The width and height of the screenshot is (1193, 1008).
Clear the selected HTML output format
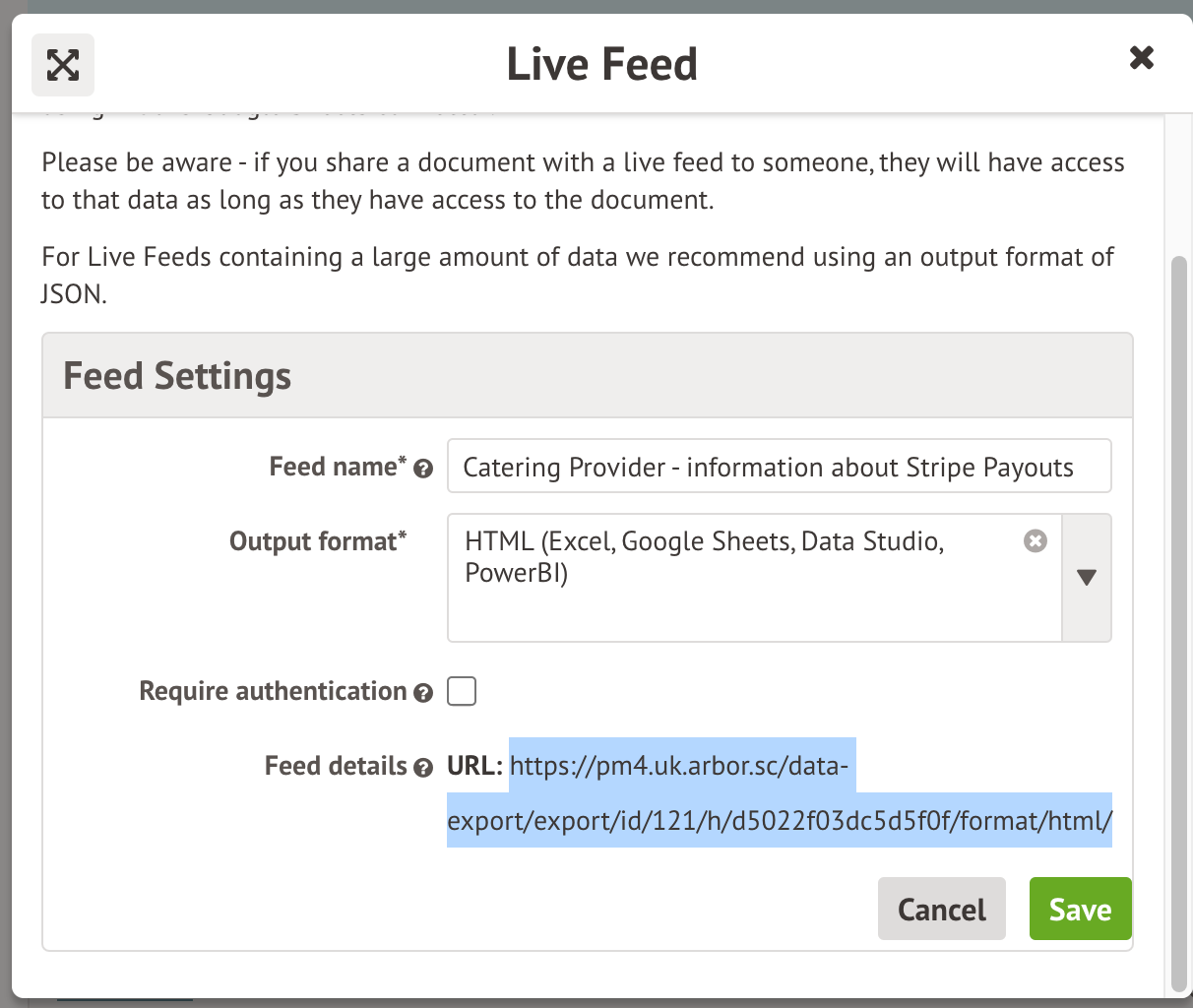coord(1035,541)
